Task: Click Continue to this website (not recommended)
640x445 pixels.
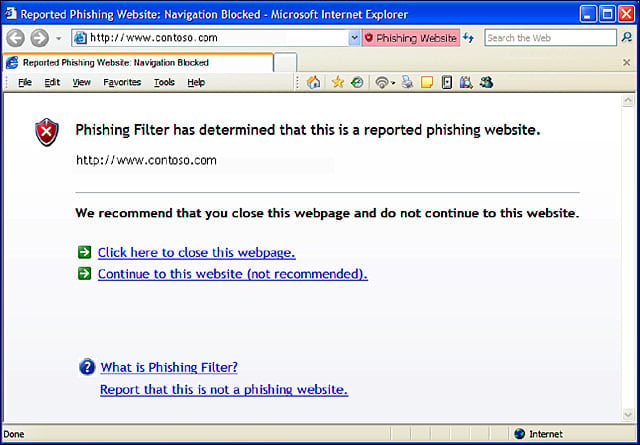Action: (233, 274)
